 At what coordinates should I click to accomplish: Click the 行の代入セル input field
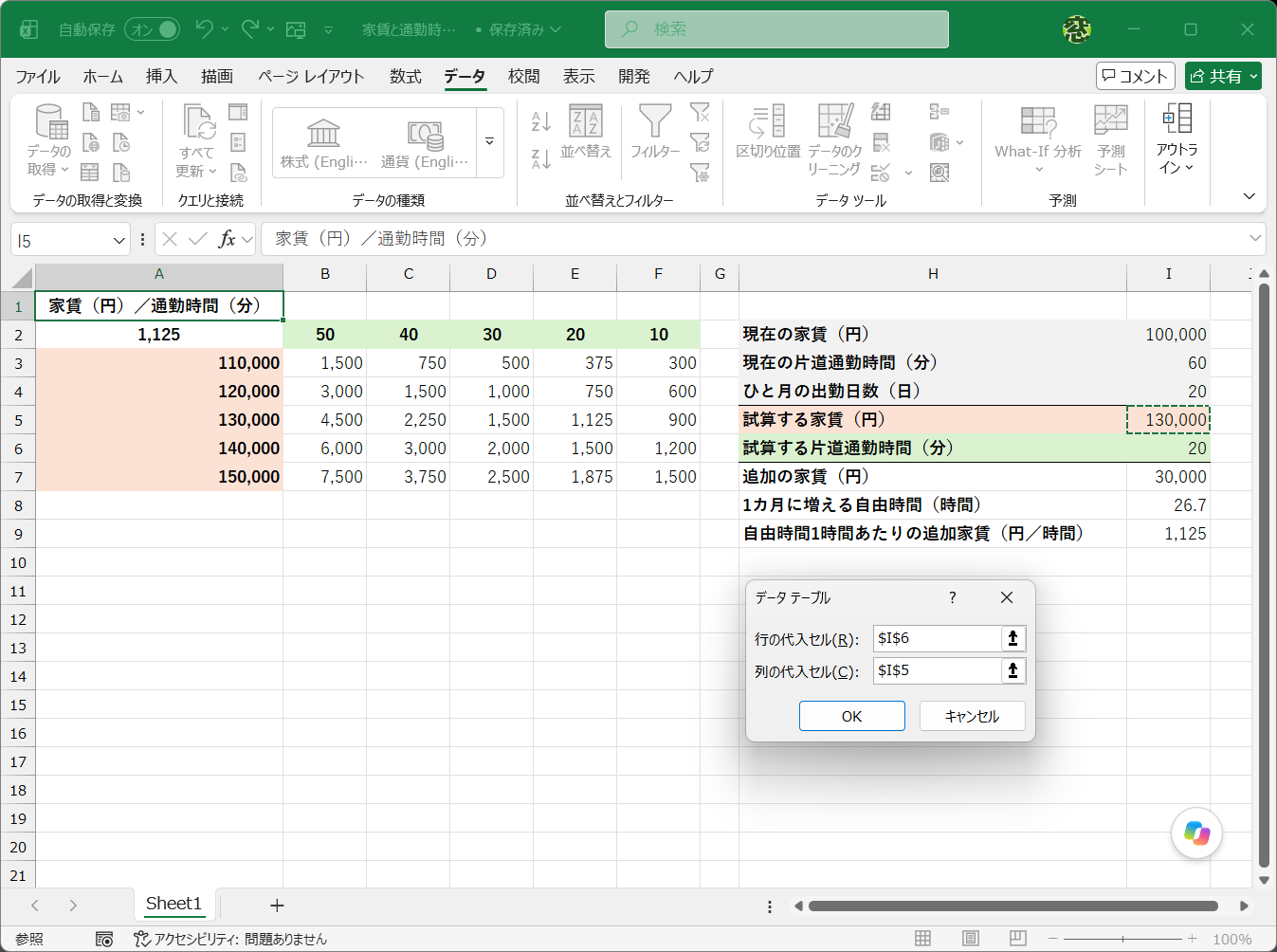[938, 638]
